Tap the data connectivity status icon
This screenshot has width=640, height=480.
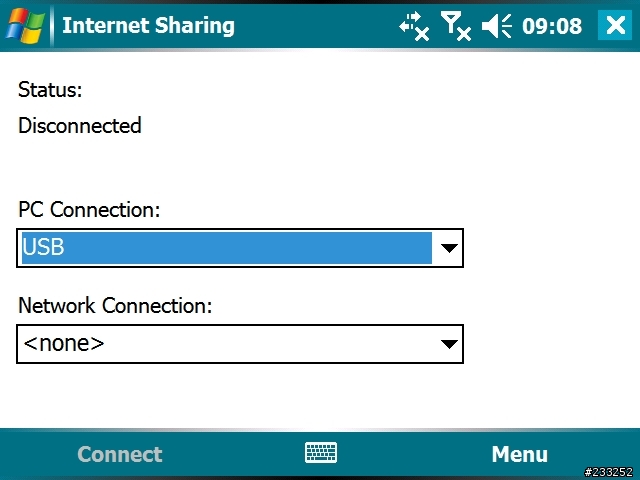pyautogui.click(x=414, y=26)
